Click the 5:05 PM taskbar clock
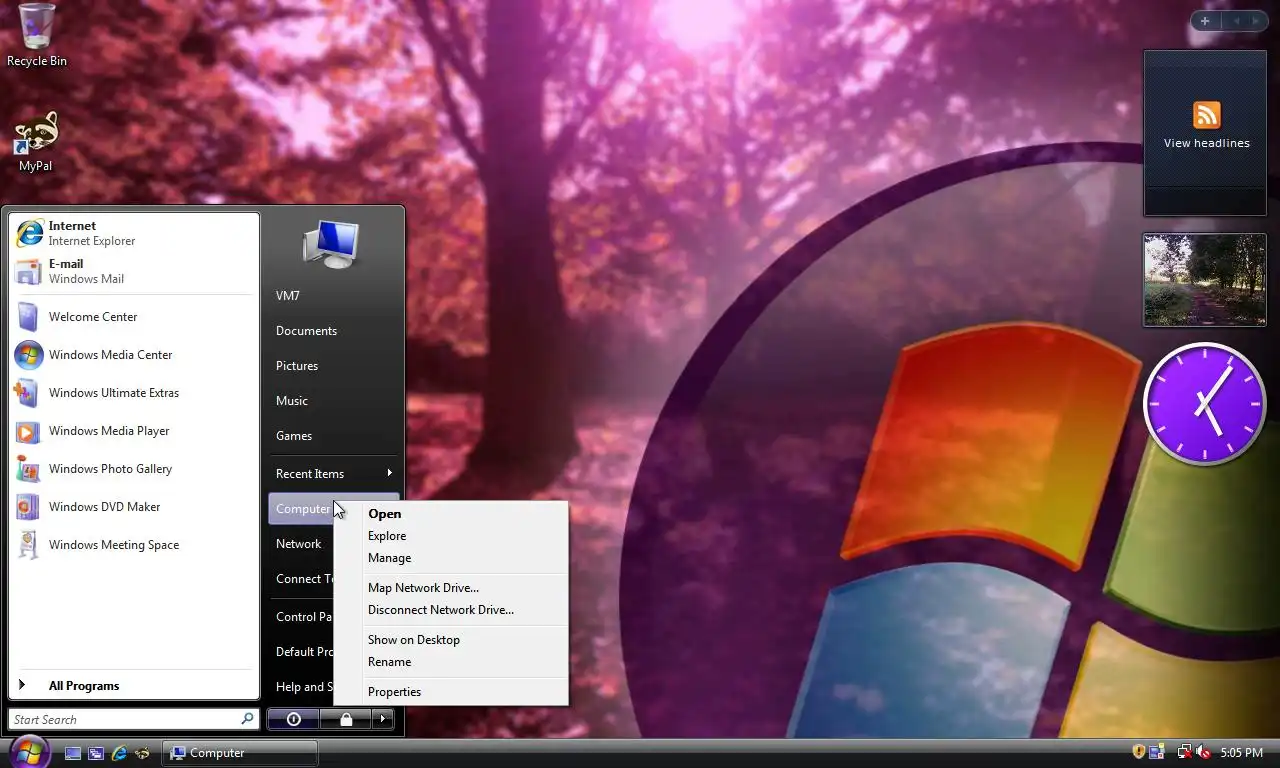1280x768 pixels. (1241, 753)
